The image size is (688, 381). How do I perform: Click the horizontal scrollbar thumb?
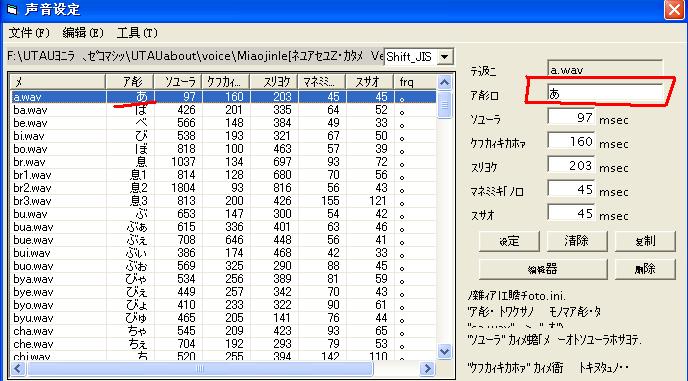(200, 369)
